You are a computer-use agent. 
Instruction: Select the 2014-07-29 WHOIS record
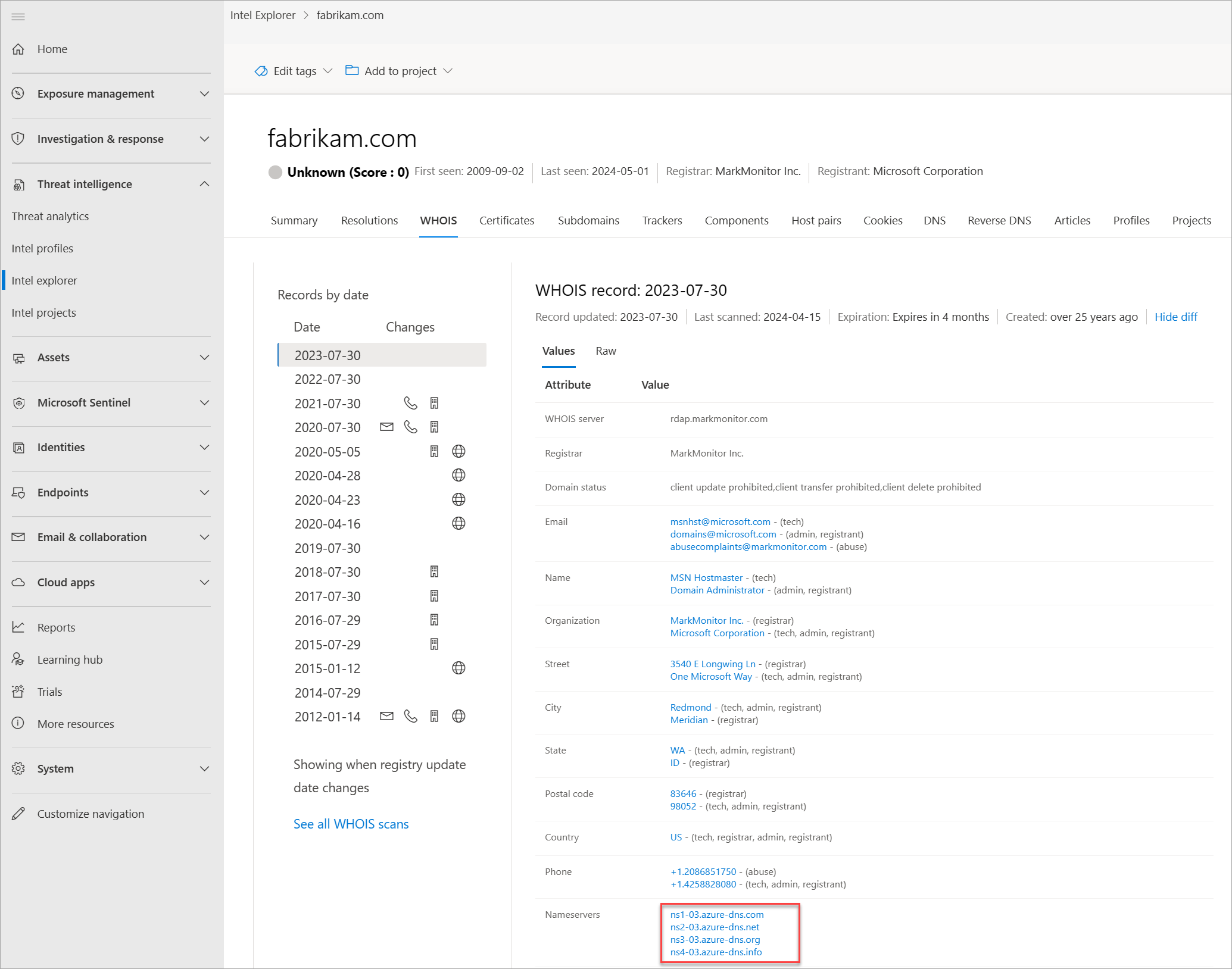[x=382, y=692]
